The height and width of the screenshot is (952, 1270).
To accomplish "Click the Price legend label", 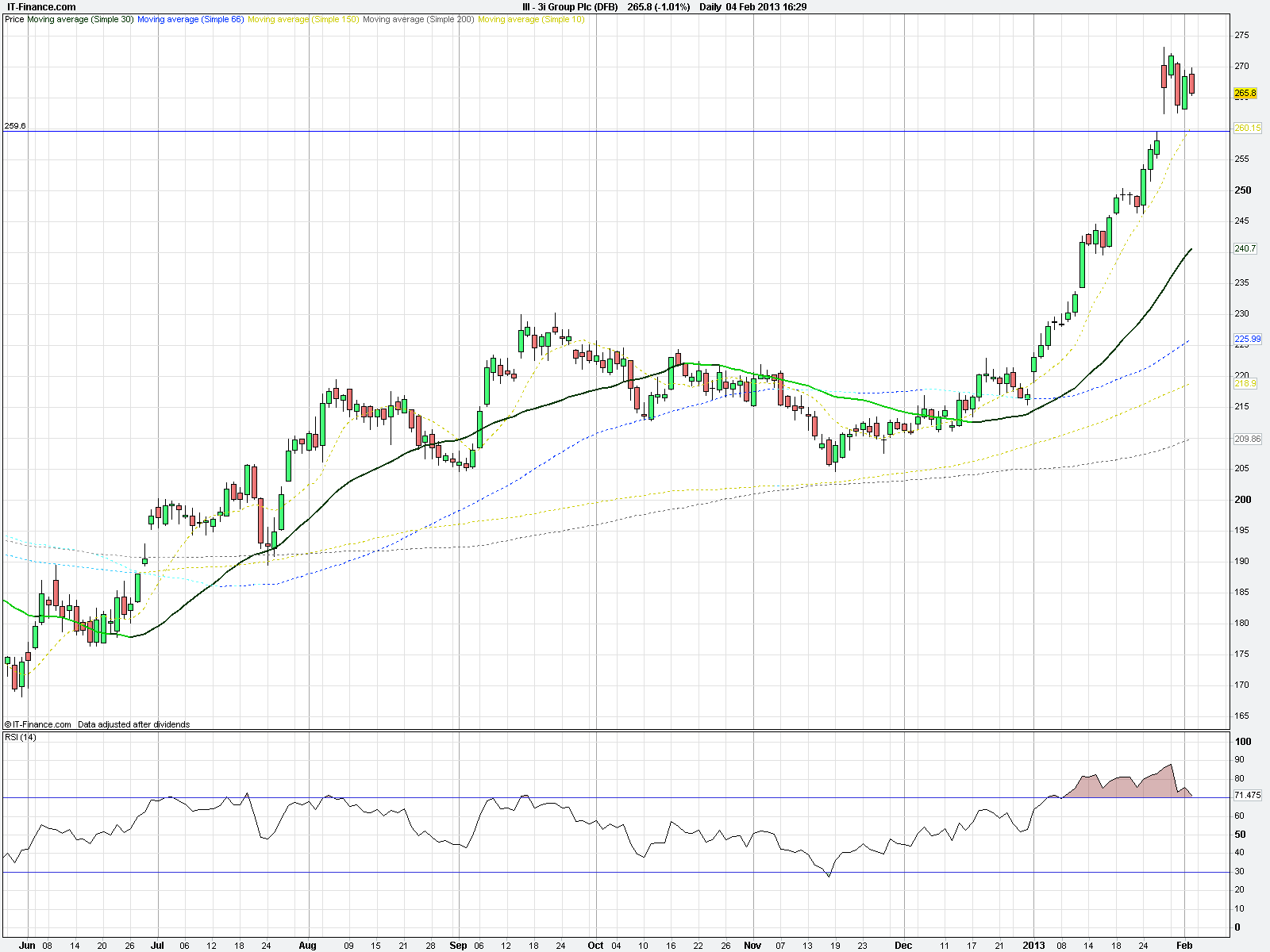I will click(14, 19).
